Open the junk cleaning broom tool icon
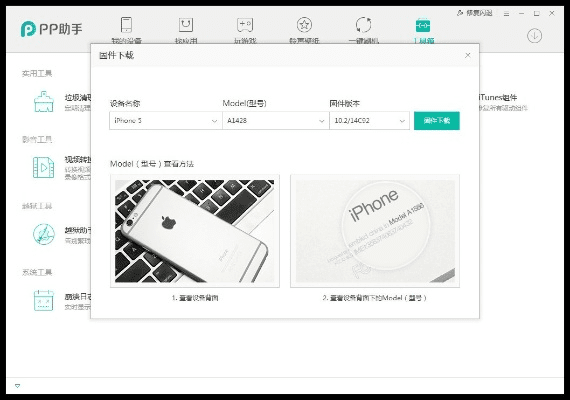The height and width of the screenshot is (400, 570). (x=44, y=101)
